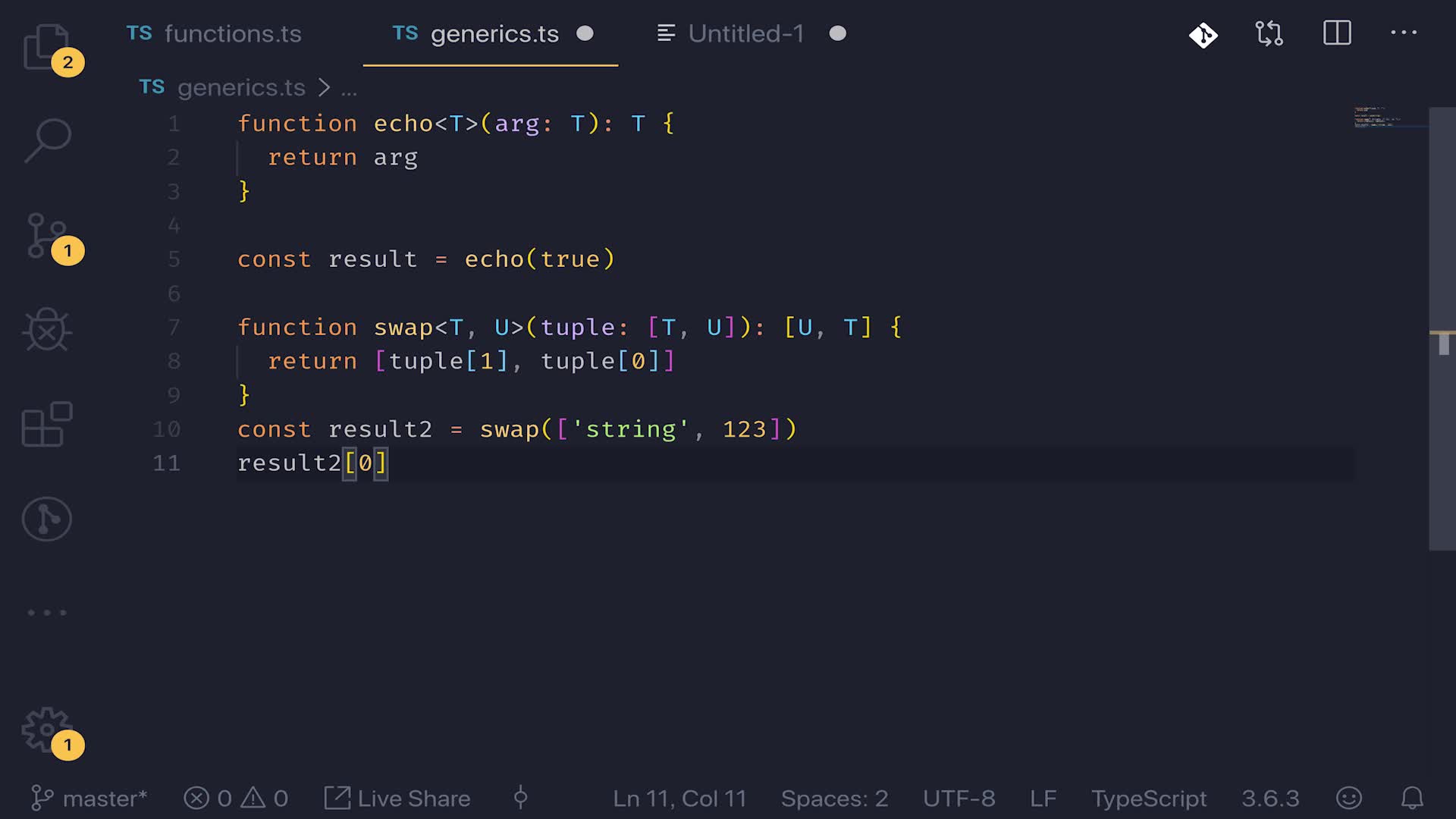Open the Run and Debug panel
This screenshot has height=819, width=1456.
coord(47,331)
